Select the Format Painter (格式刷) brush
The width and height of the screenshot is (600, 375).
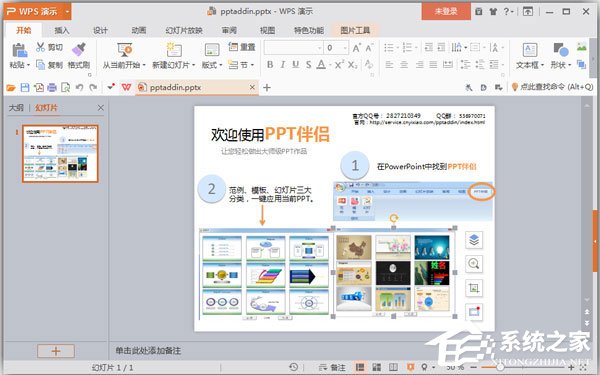79,49
